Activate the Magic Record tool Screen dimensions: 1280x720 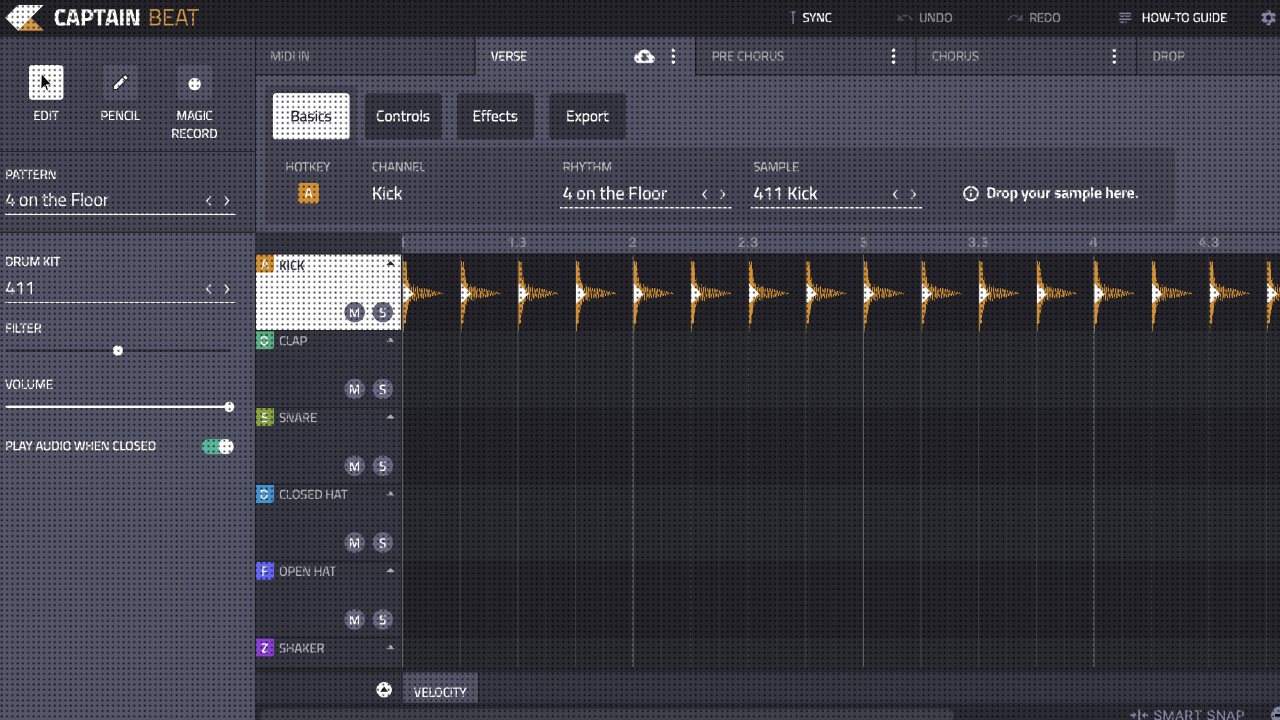click(194, 83)
